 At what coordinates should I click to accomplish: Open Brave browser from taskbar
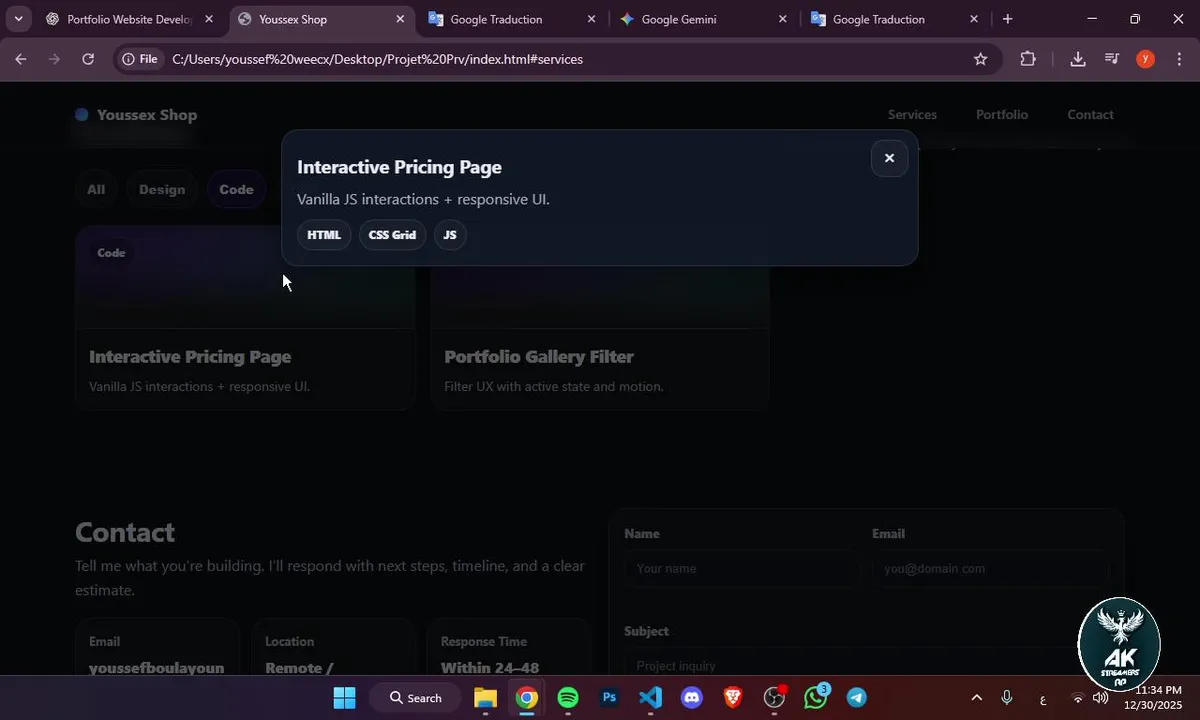(x=733, y=698)
